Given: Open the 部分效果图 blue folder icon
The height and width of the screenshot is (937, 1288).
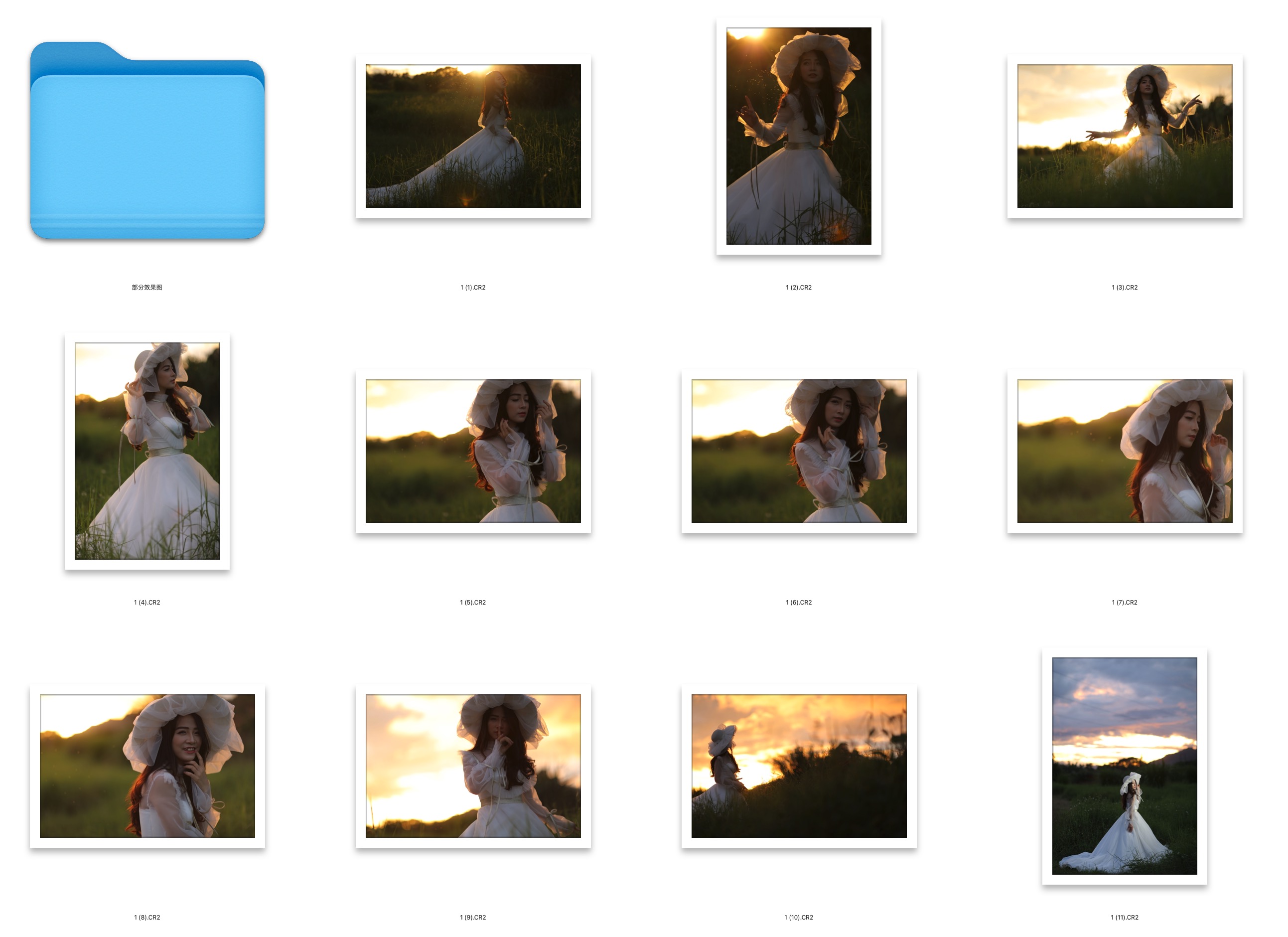Looking at the screenshot, I should (x=147, y=142).
